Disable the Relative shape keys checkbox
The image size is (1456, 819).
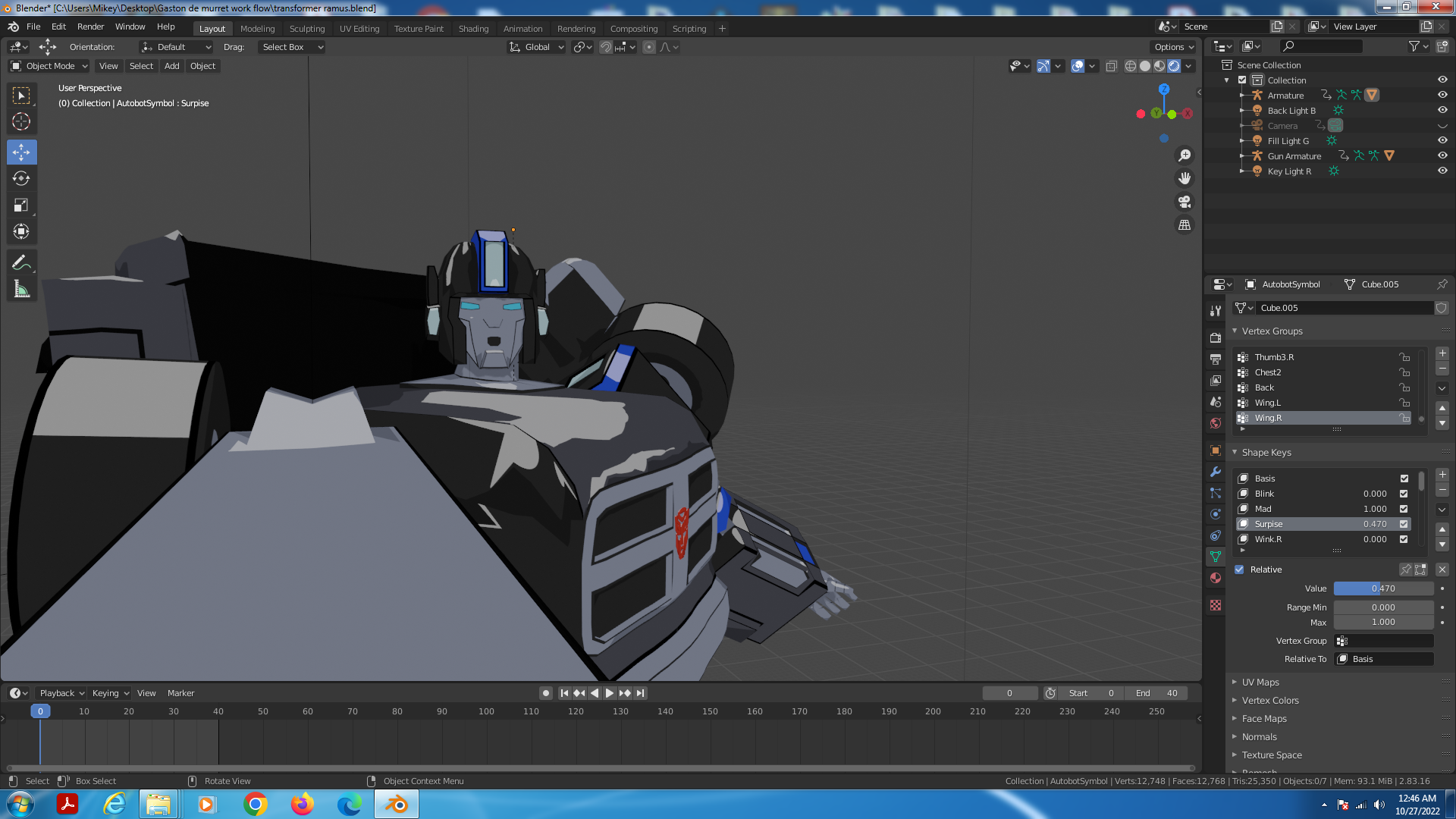coord(1239,570)
